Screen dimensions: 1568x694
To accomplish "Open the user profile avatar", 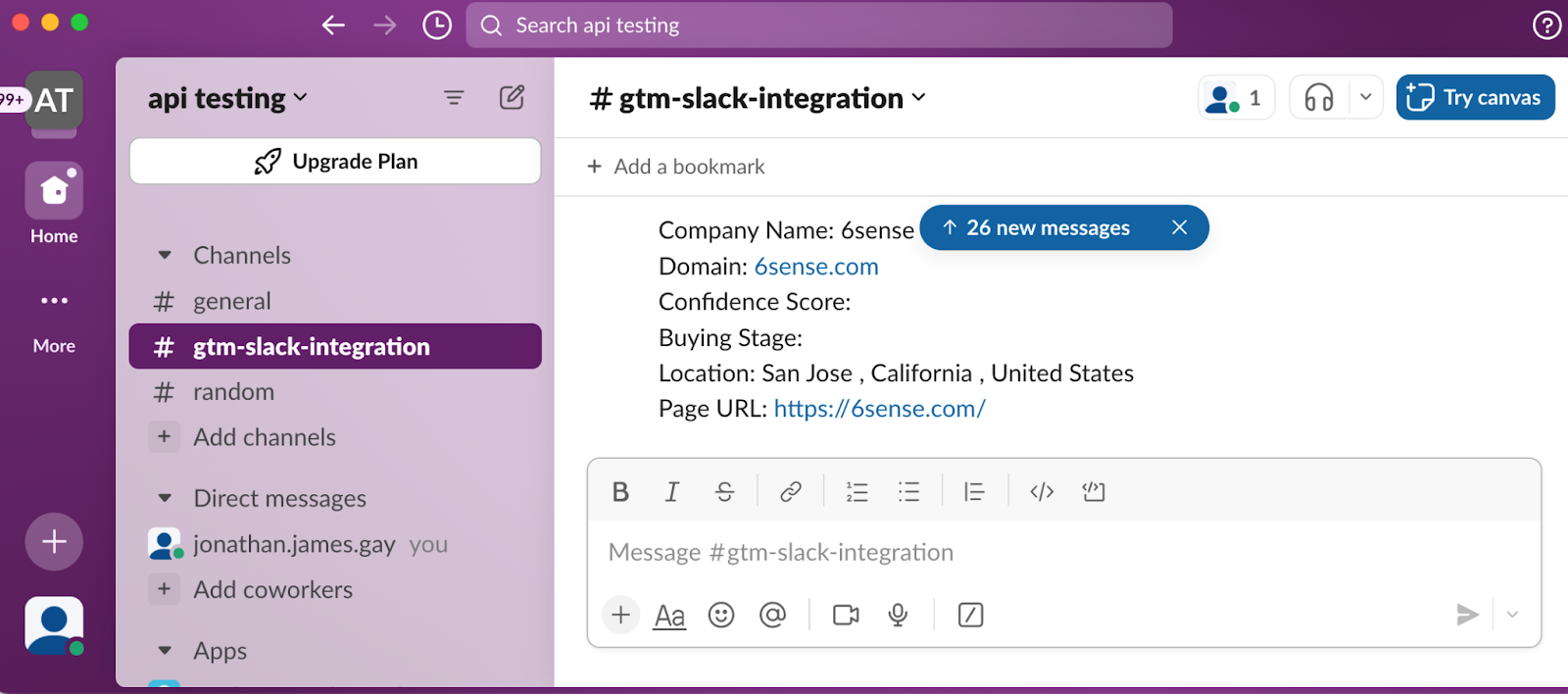I will [54, 625].
